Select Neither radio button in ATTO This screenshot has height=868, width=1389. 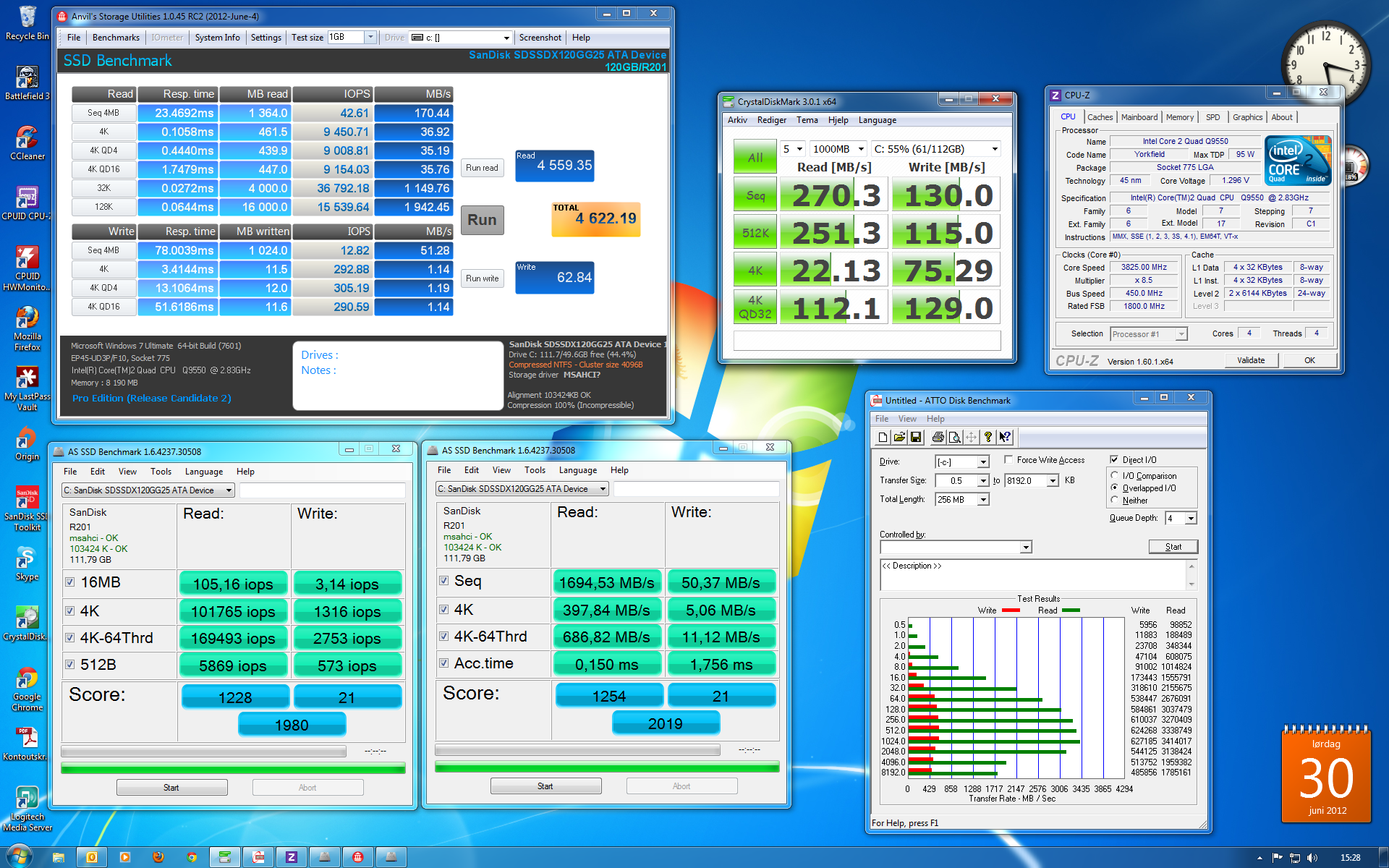pyautogui.click(x=1115, y=501)
